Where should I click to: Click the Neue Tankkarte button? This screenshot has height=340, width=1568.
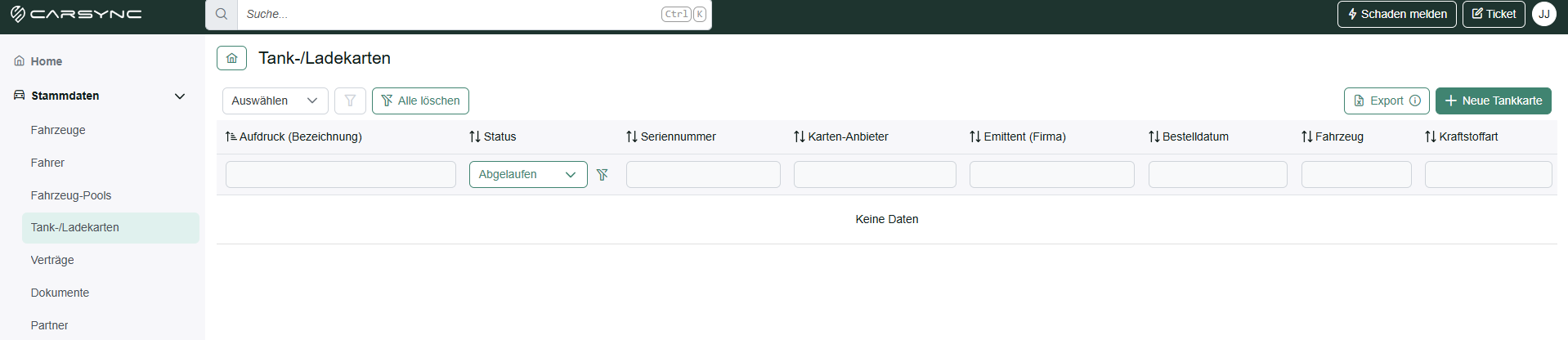pos(1494,101)
